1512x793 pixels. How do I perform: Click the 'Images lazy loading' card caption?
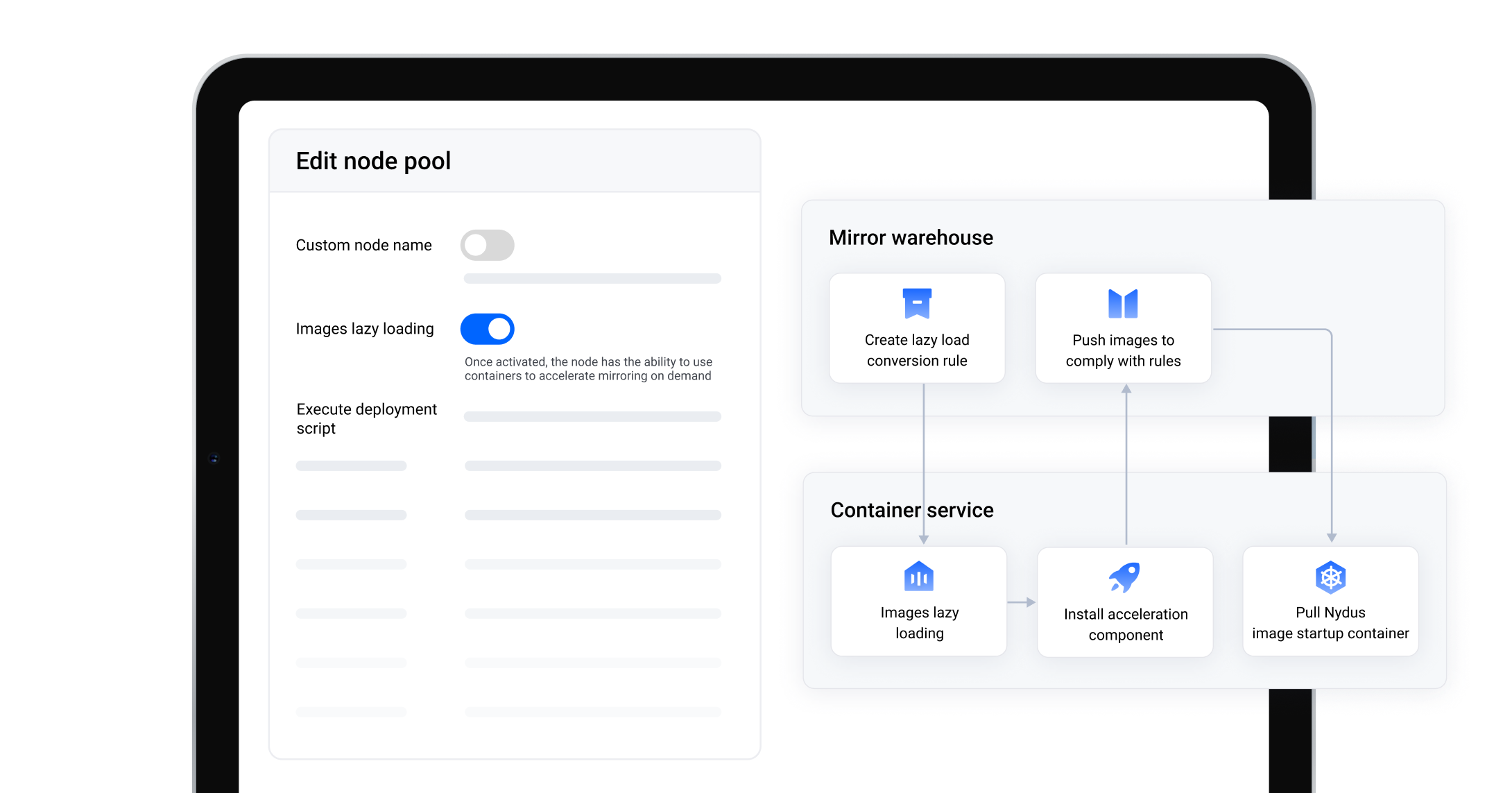click(x=920, y=623)
